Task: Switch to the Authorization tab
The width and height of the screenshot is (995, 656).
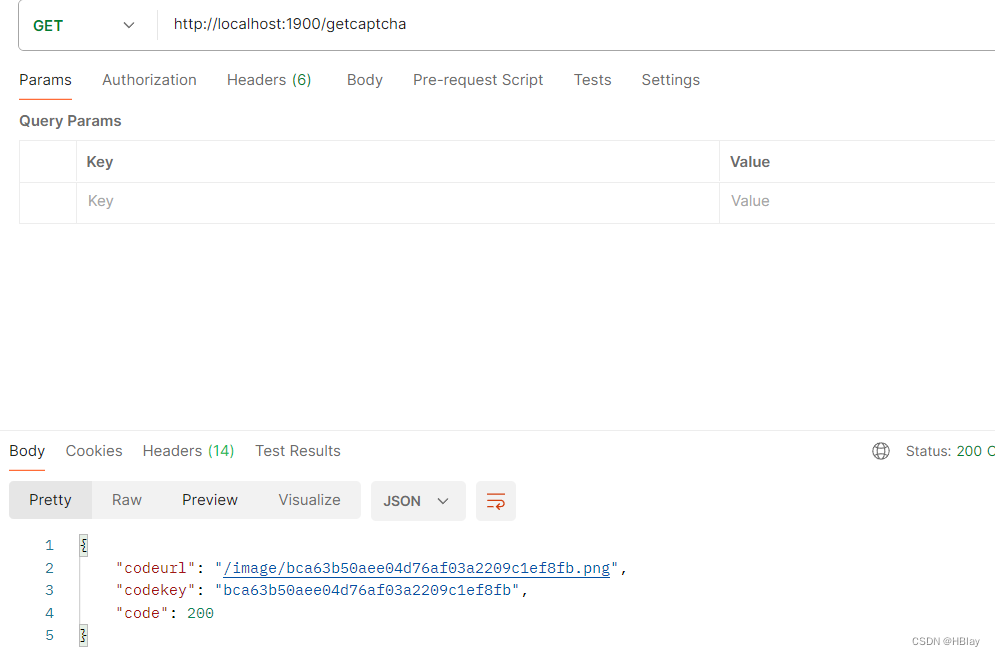Action: click(149, 80)
